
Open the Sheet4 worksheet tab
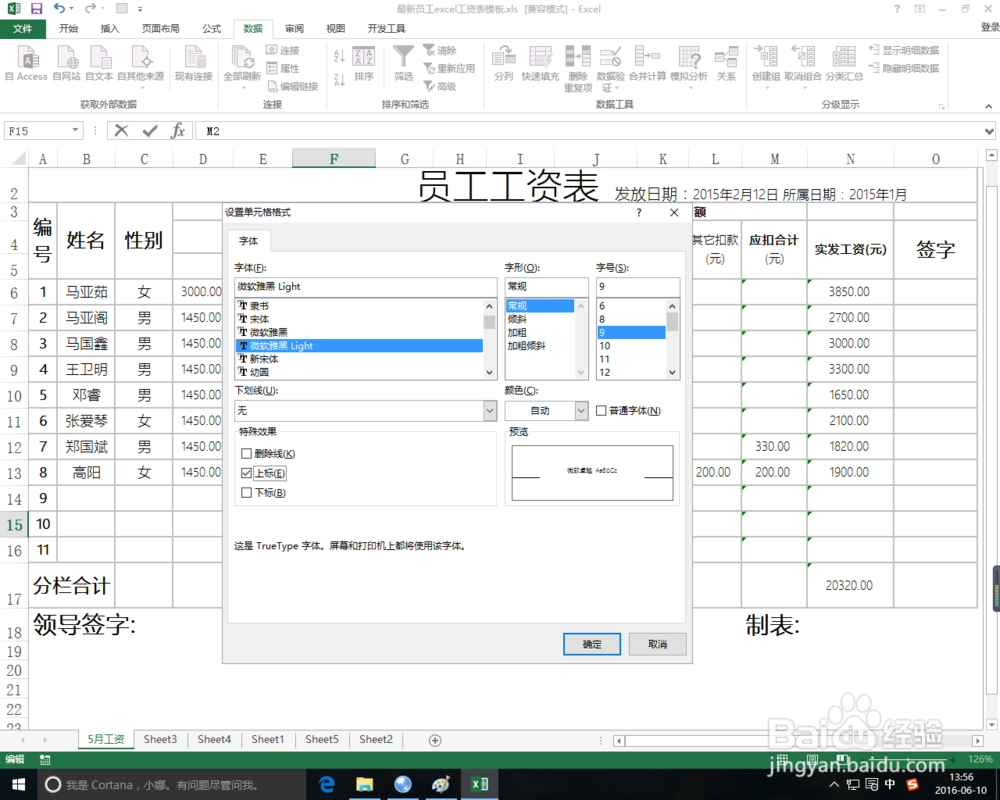pos(213,739)
